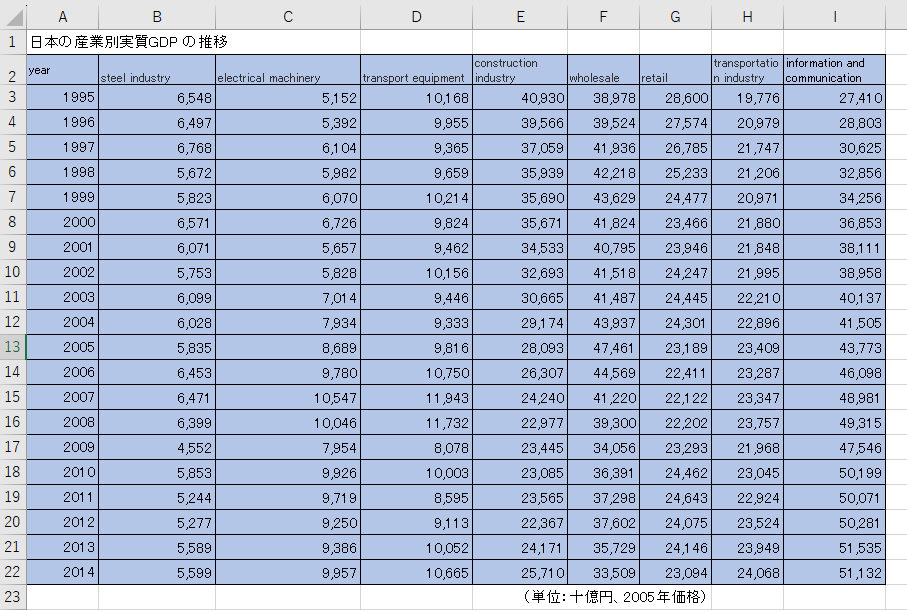
Task: Select column E header
Action: 520,16
